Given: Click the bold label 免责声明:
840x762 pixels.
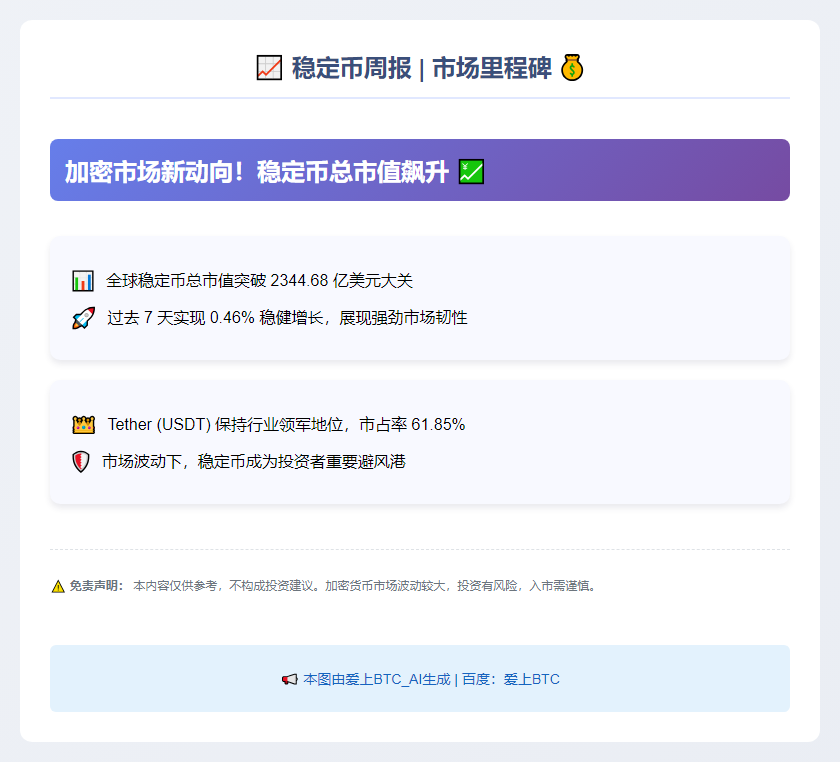Looking at the screenshot, I should [x=97, y=586].
